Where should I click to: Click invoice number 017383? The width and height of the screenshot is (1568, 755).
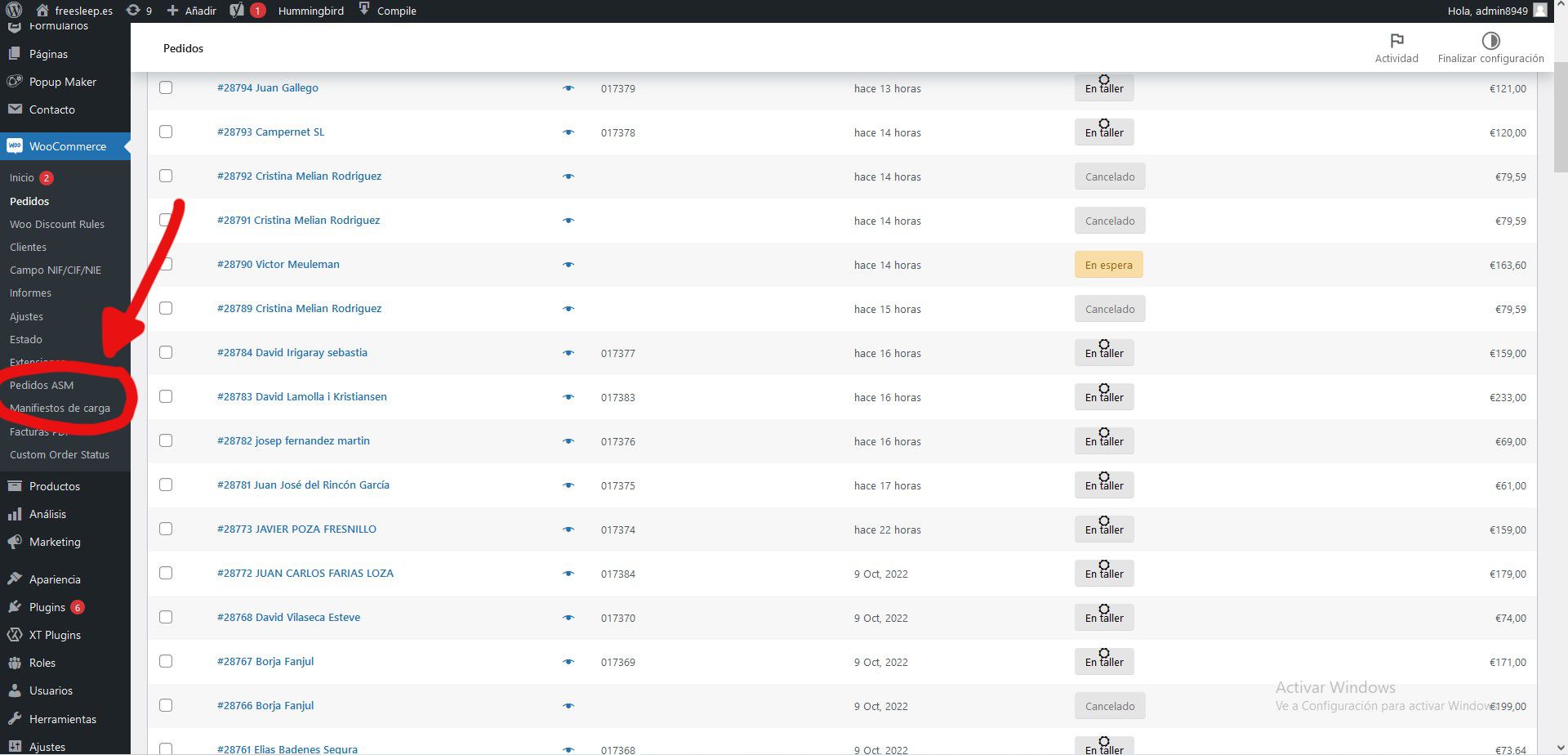click(x=618, y=397)
